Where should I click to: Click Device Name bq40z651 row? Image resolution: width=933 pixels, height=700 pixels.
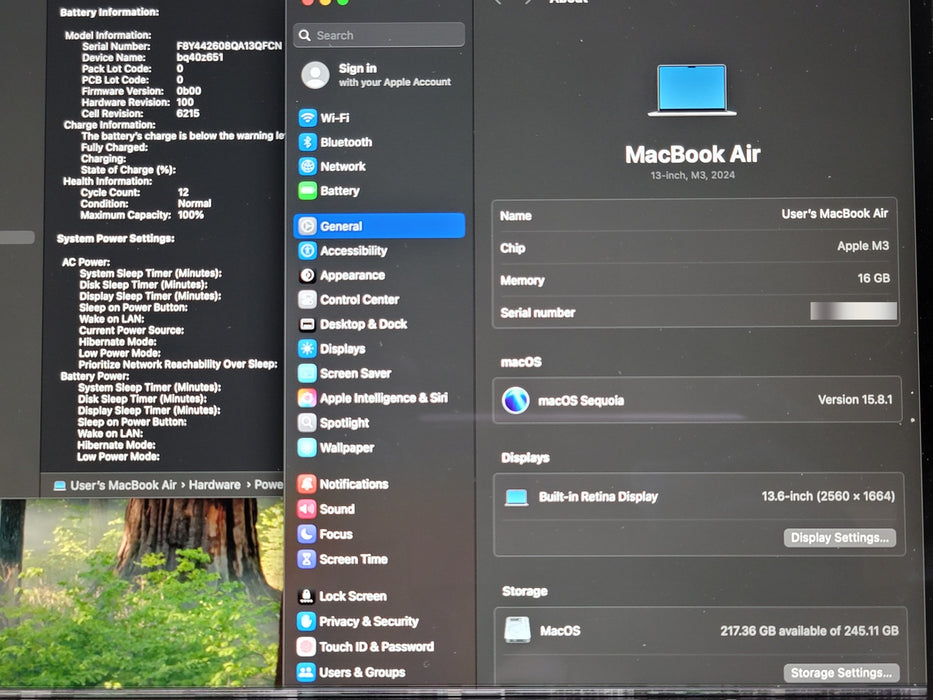coord(152,57)
